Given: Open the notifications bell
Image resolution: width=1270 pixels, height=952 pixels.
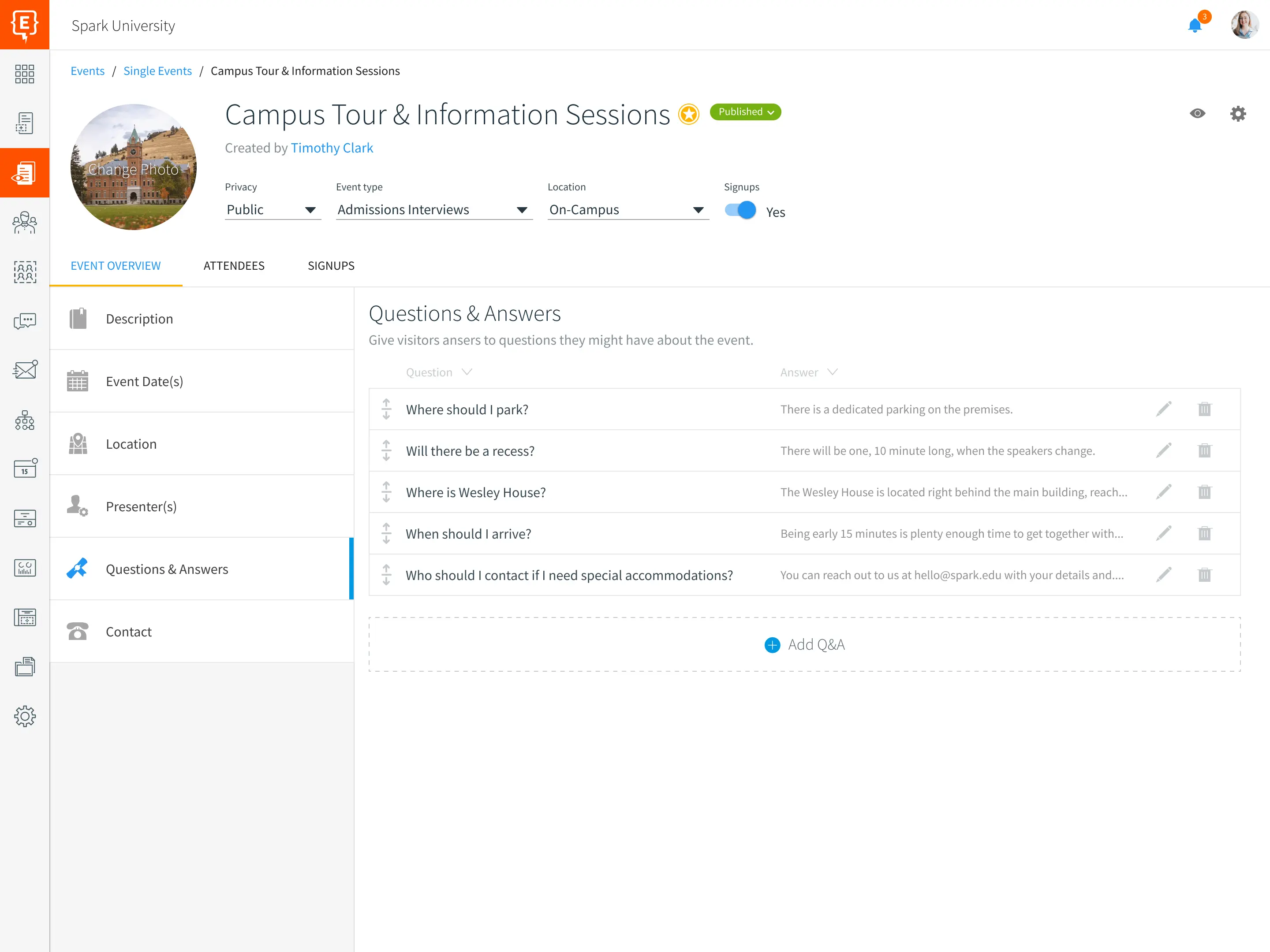Looking at the screenshot, I should (x=1195, y=26).
